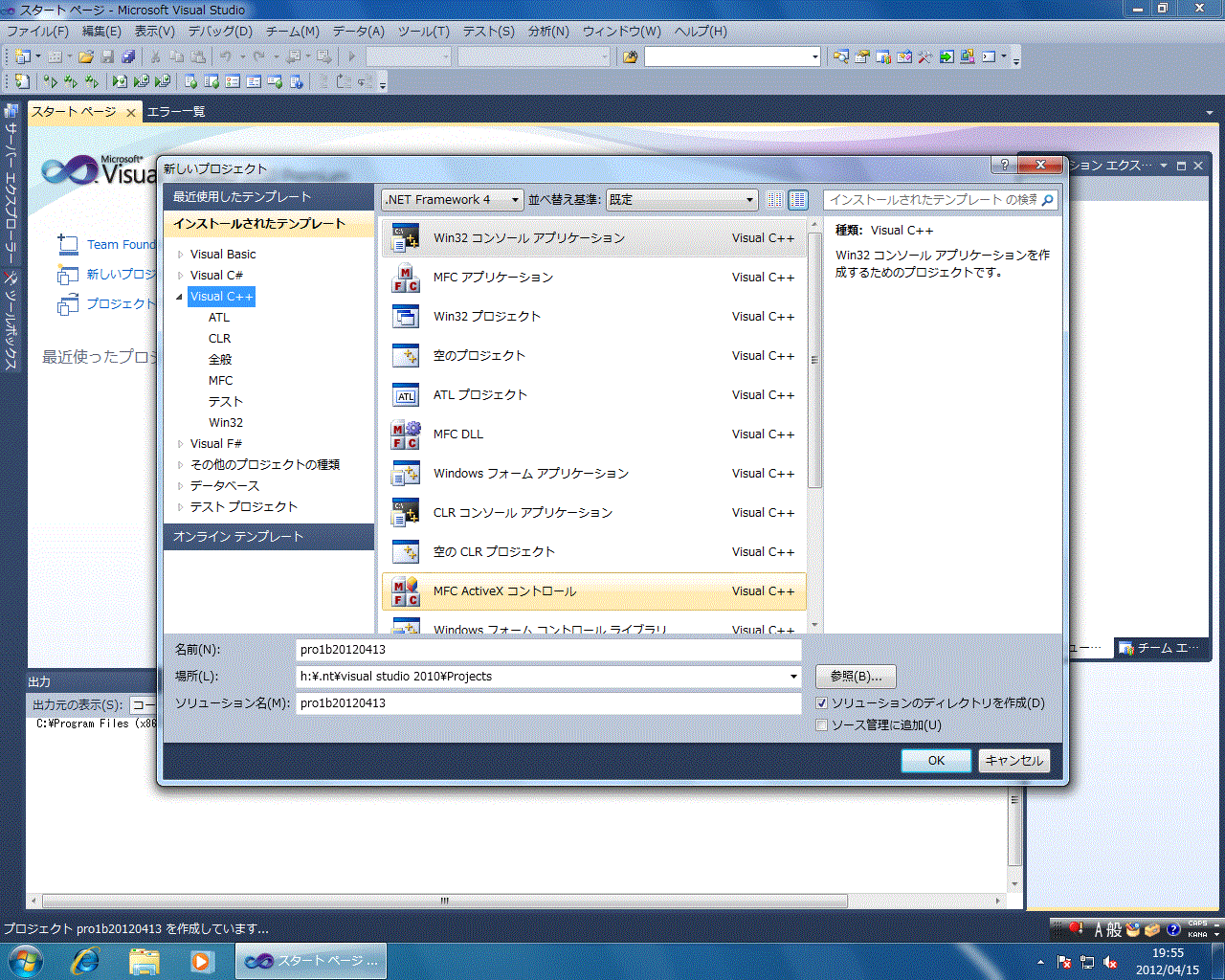
Task: Select the MFC DLL template icon
Action: point(406,434)
